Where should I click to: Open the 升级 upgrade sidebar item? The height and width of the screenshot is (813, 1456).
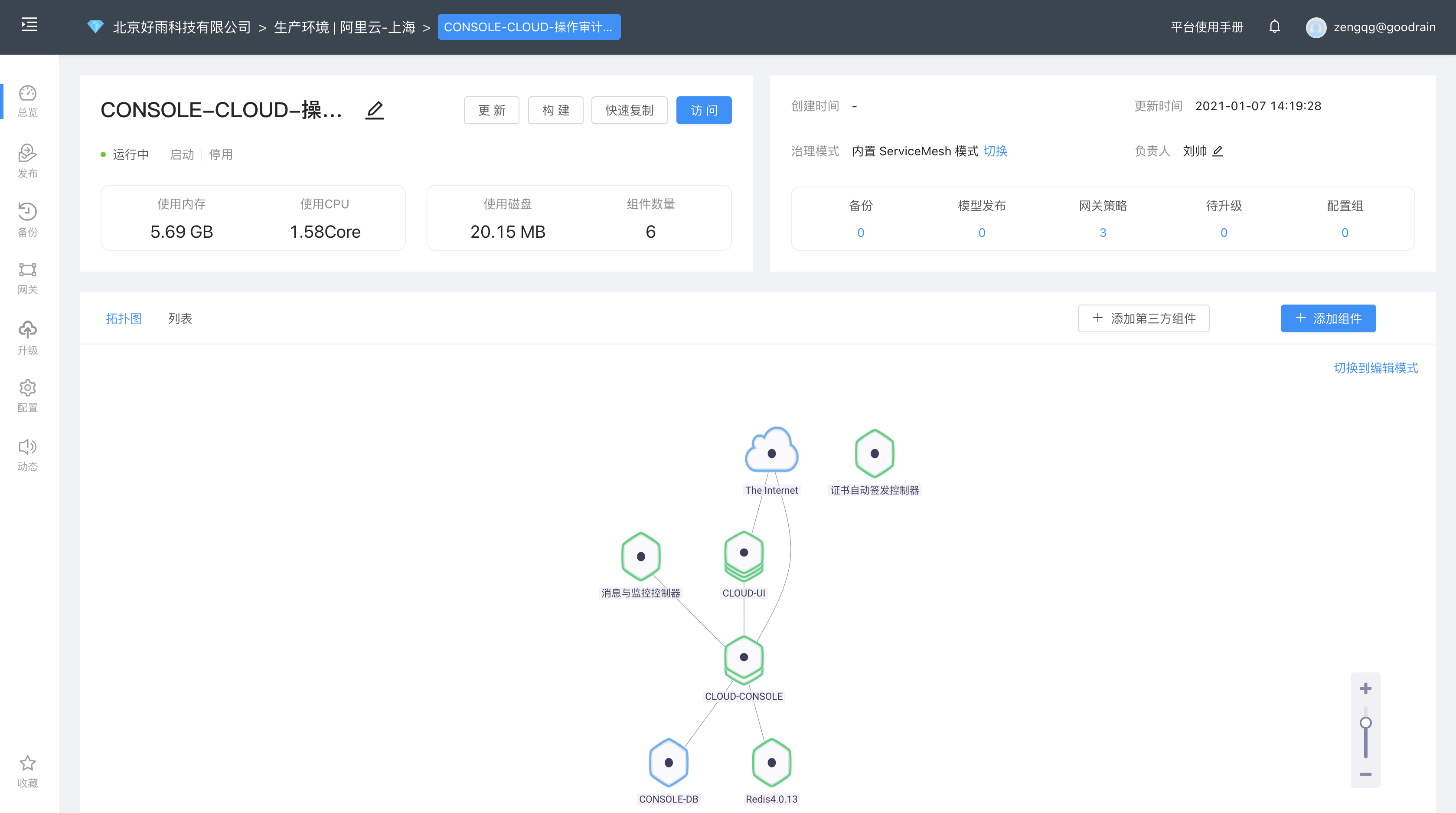pyautogui.click(x=28, y=338)
